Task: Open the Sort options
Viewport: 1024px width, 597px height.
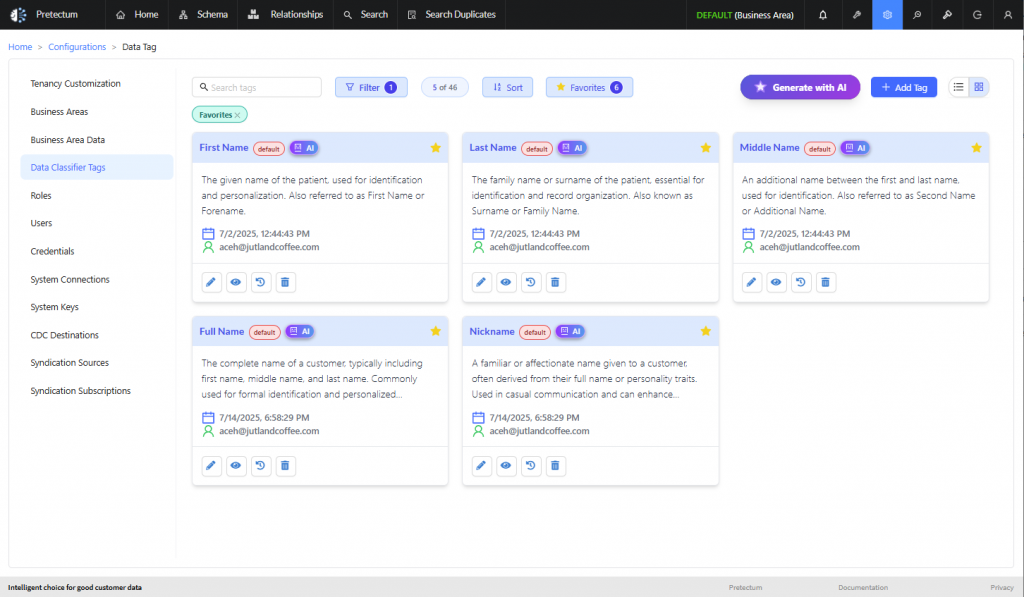Action: click(507, 88)
